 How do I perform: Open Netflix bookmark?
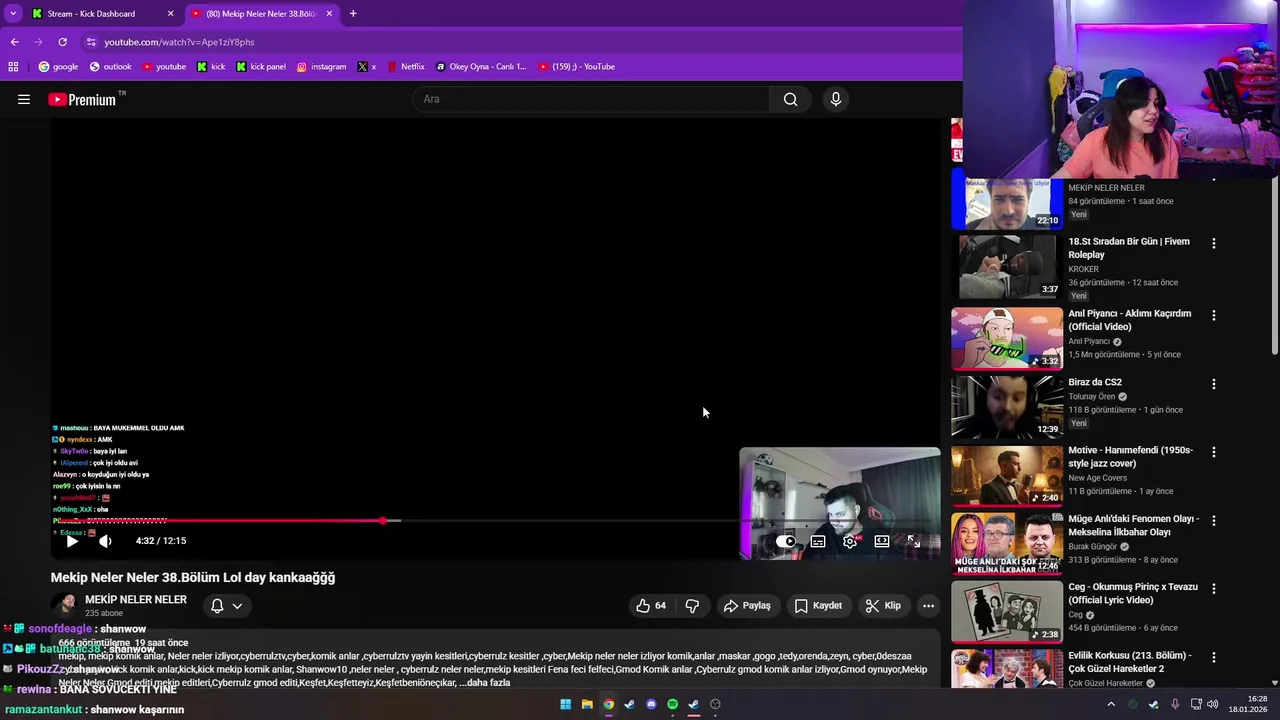[405, 67]
